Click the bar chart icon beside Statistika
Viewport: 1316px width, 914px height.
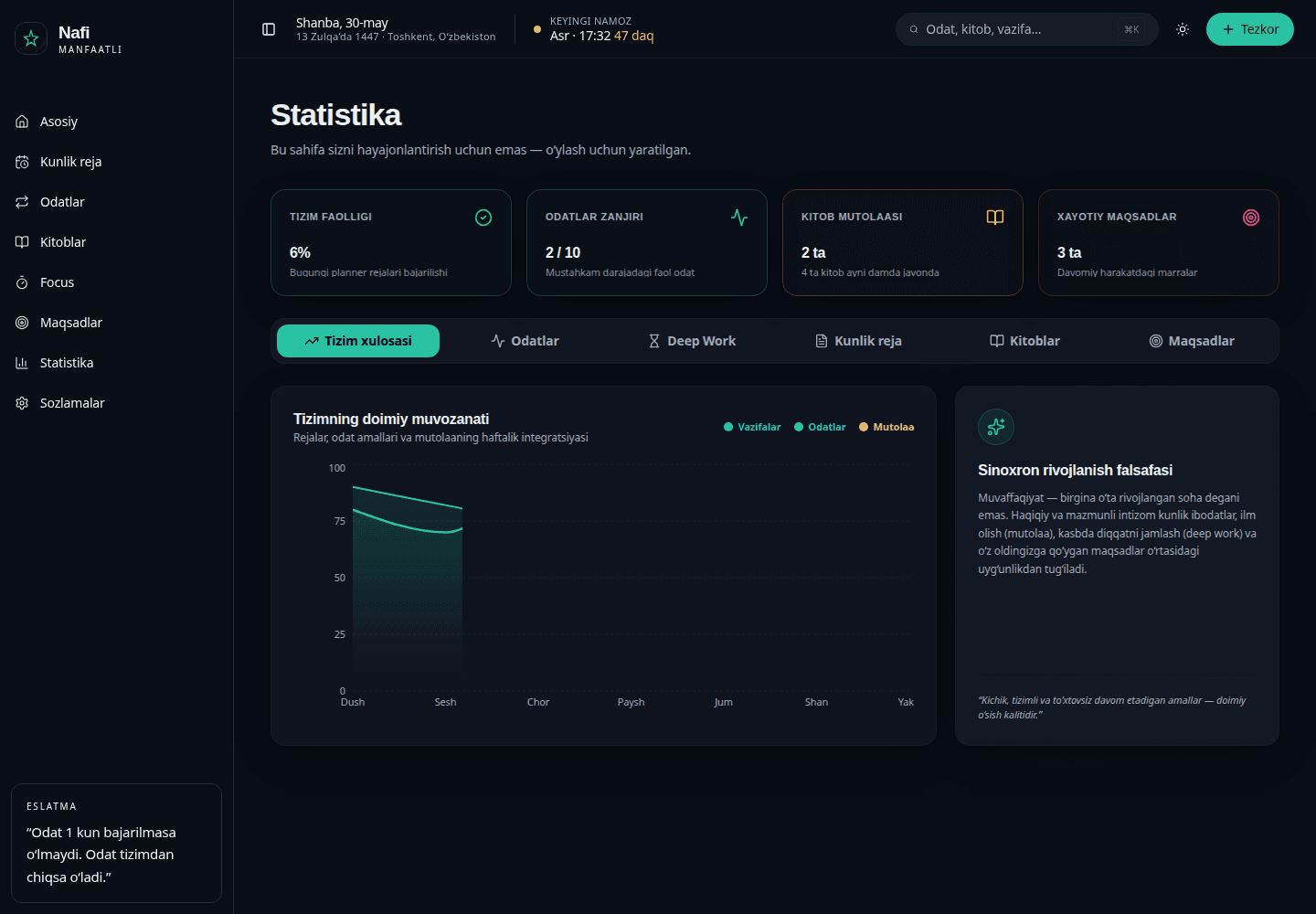tap(22, 363)
